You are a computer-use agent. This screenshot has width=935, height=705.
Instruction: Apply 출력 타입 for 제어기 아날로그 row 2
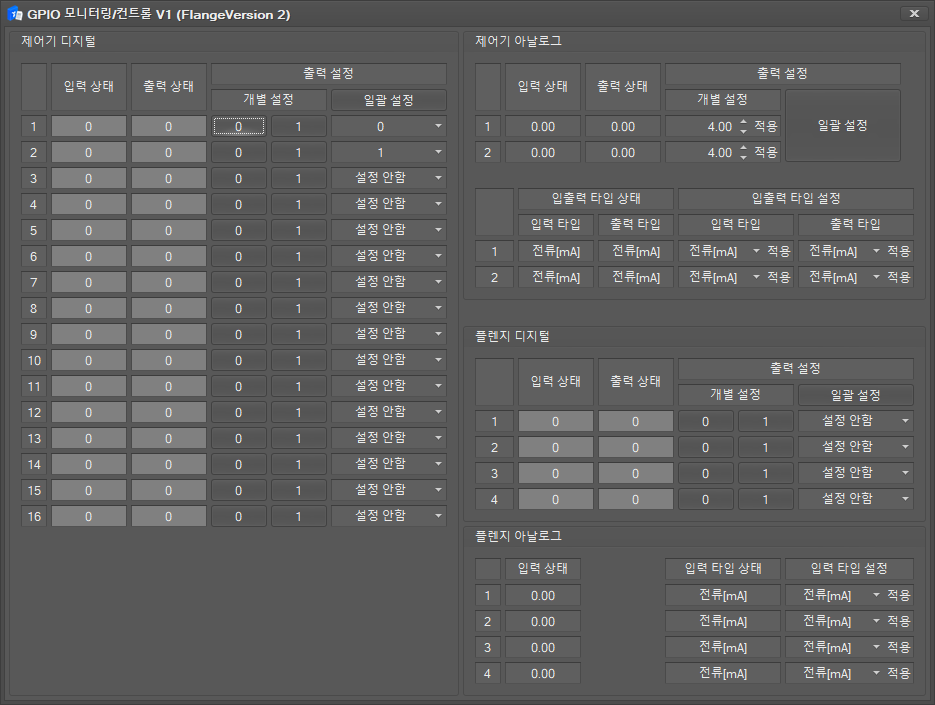[x=899, y=277]
